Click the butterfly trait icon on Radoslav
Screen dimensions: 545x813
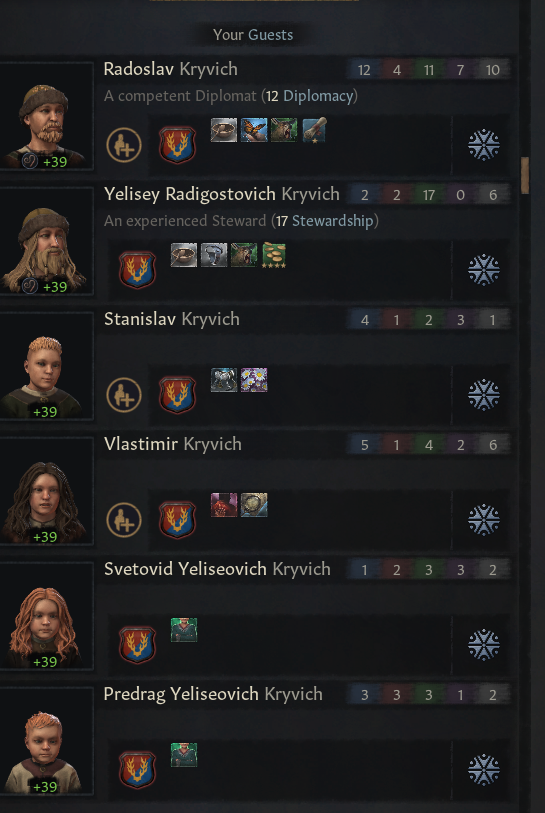click(x=254, y=130)
